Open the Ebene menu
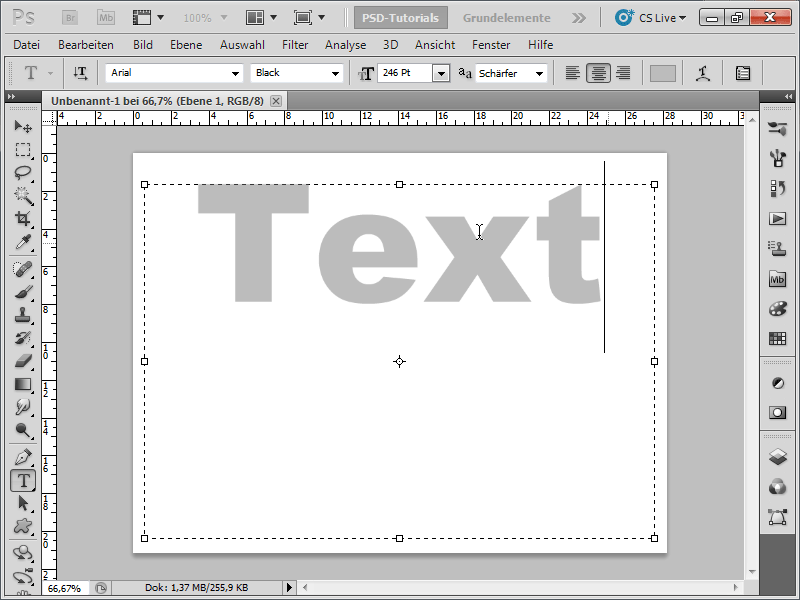The width and height of the screenshot is (800, 600). (x=186, y=45)
